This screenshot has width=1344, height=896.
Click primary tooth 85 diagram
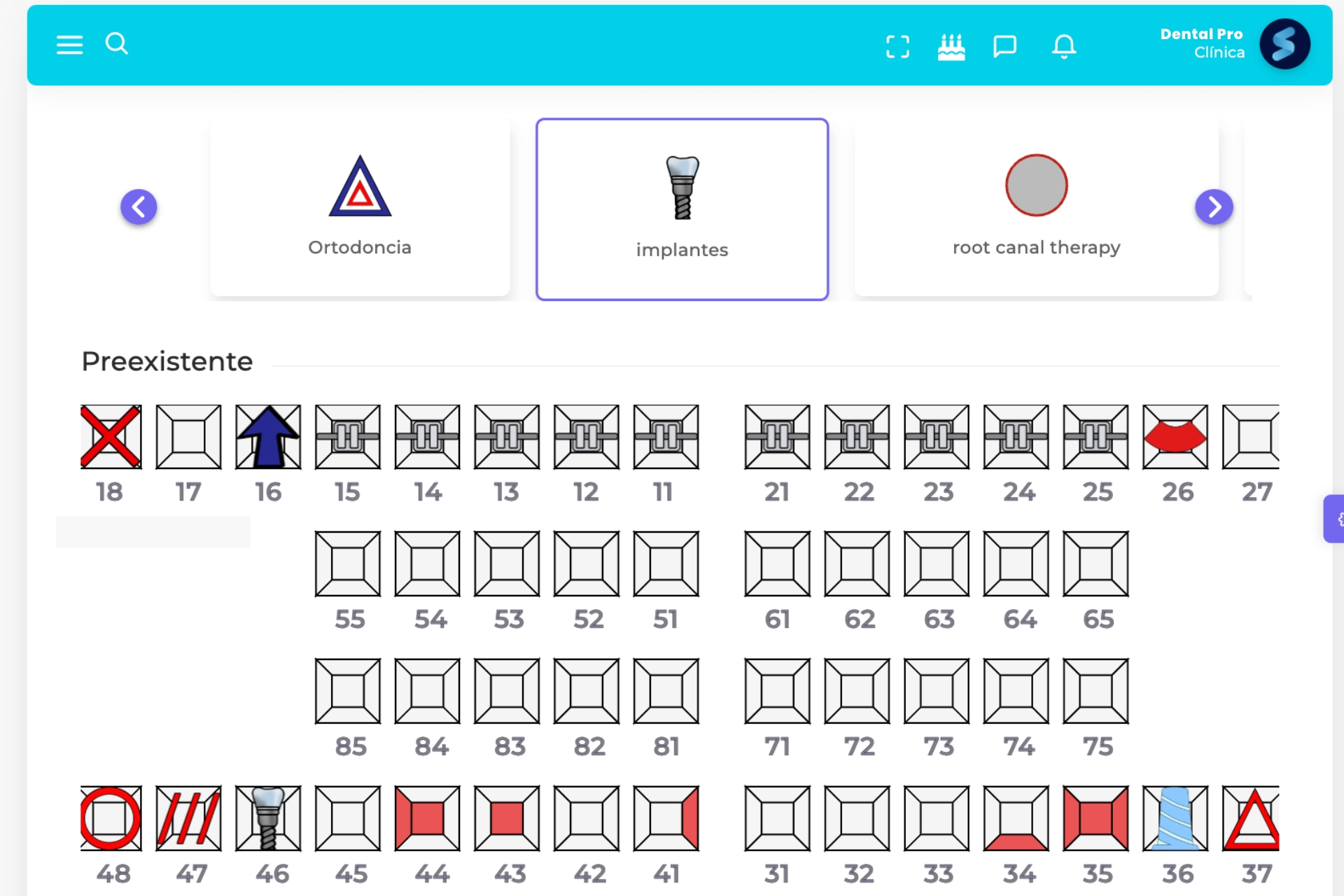click(x=348, y=691)
